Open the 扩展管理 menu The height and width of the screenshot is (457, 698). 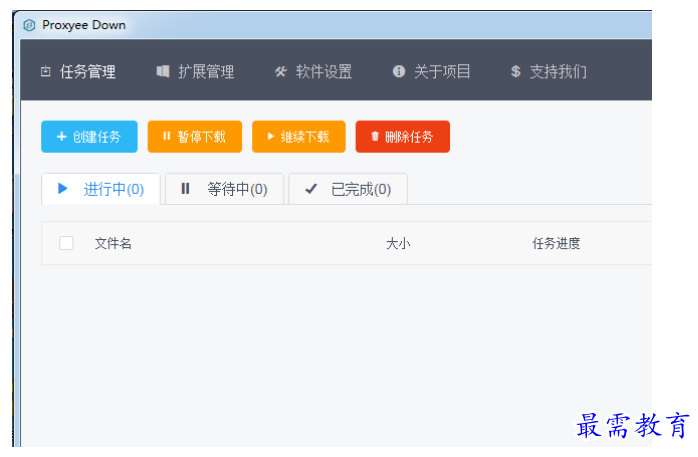pyautogui.click(x=195, y=71)
